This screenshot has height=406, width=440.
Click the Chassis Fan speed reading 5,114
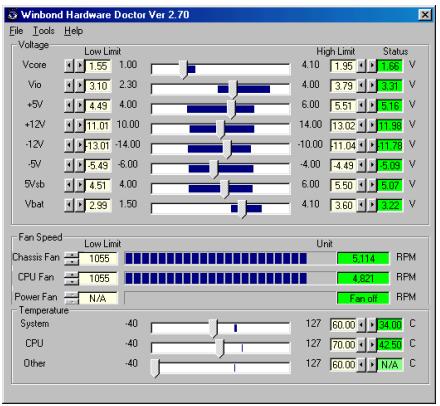363,258
